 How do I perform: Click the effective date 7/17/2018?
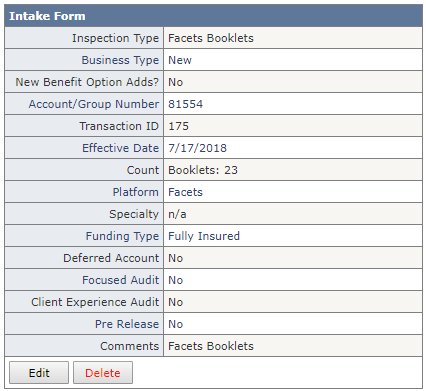click(197, 148)
